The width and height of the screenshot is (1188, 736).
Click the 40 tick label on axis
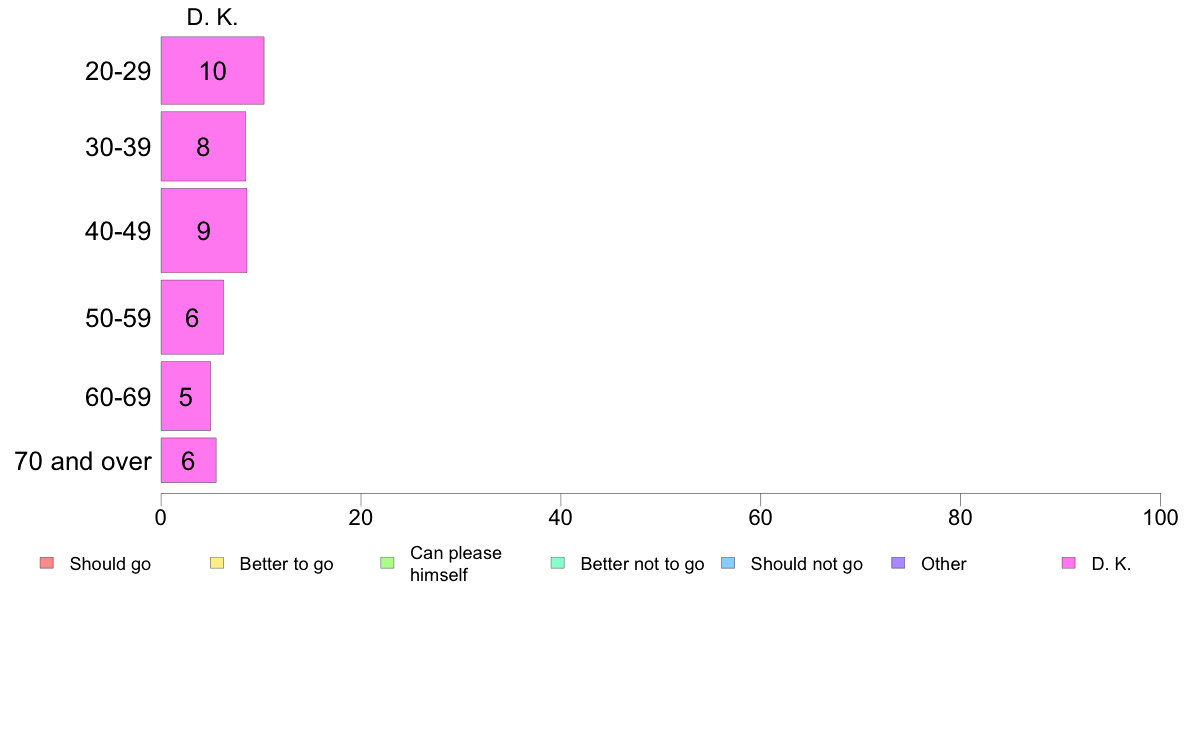561,518
